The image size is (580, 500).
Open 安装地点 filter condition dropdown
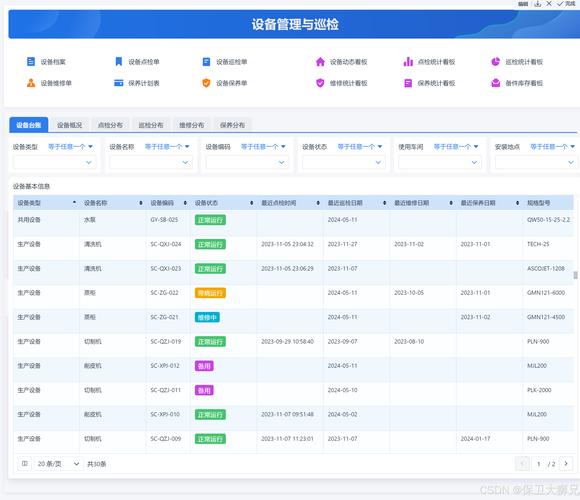point(552,147)
